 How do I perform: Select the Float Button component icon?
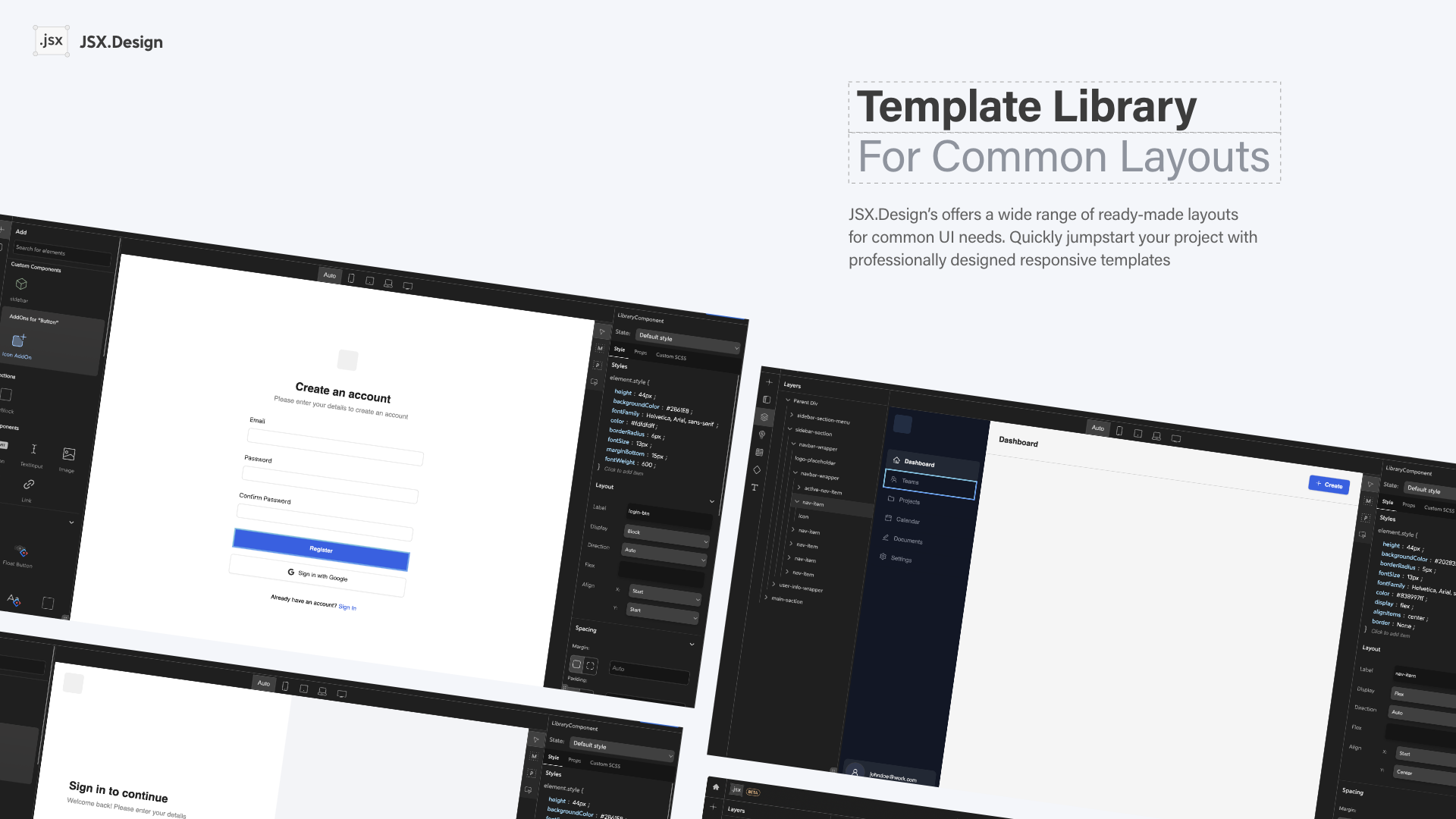pyautogui.click(x=22, y=551)
